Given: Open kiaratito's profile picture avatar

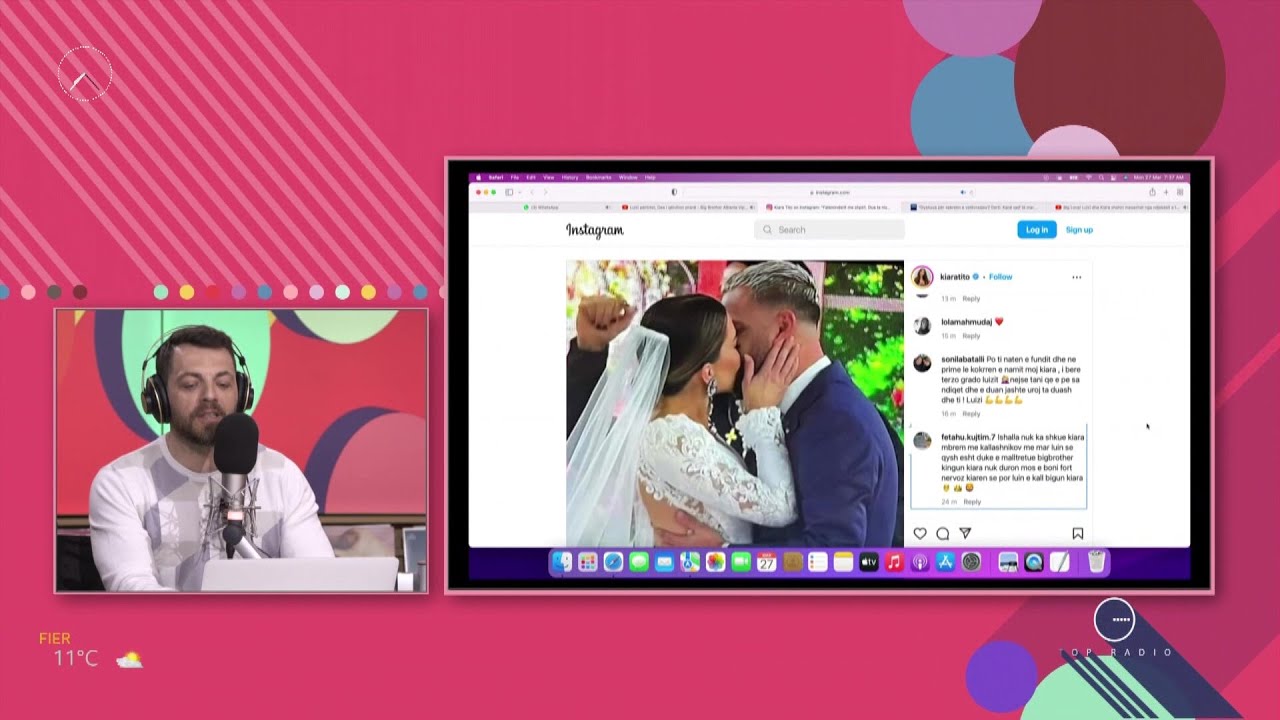Looking at the screenshot, I should click(922, 277).
